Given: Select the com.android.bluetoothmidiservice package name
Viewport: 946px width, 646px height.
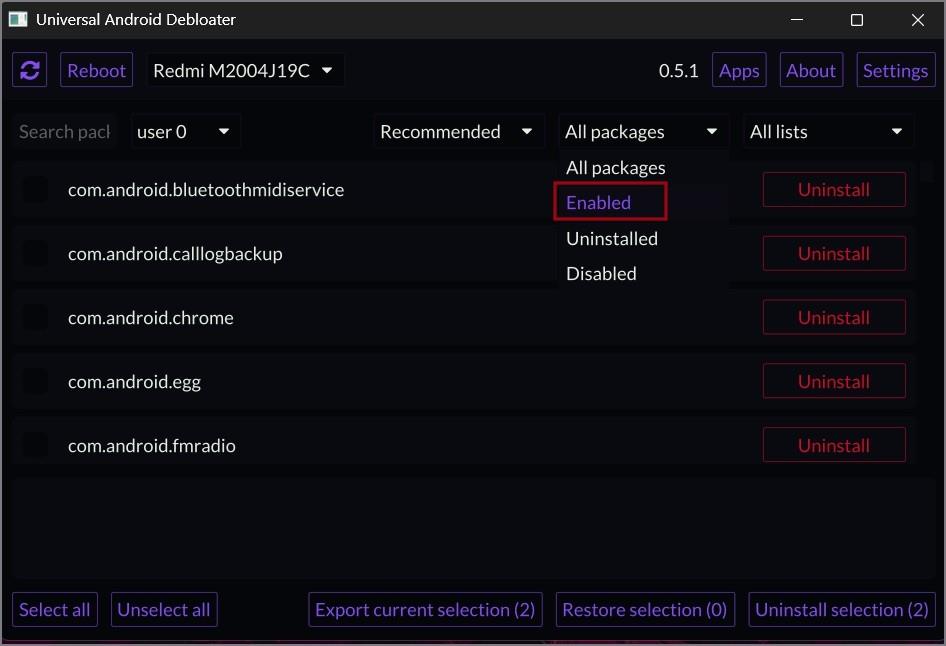Looking at the screenshot, I should pos(206,189).
